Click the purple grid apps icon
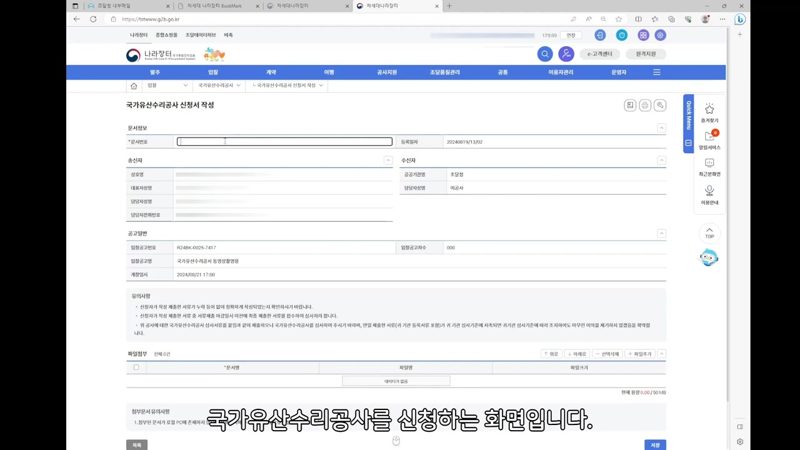Image resolution: width=800 pixels, height=450 pixels. click(x=643, y=35)
